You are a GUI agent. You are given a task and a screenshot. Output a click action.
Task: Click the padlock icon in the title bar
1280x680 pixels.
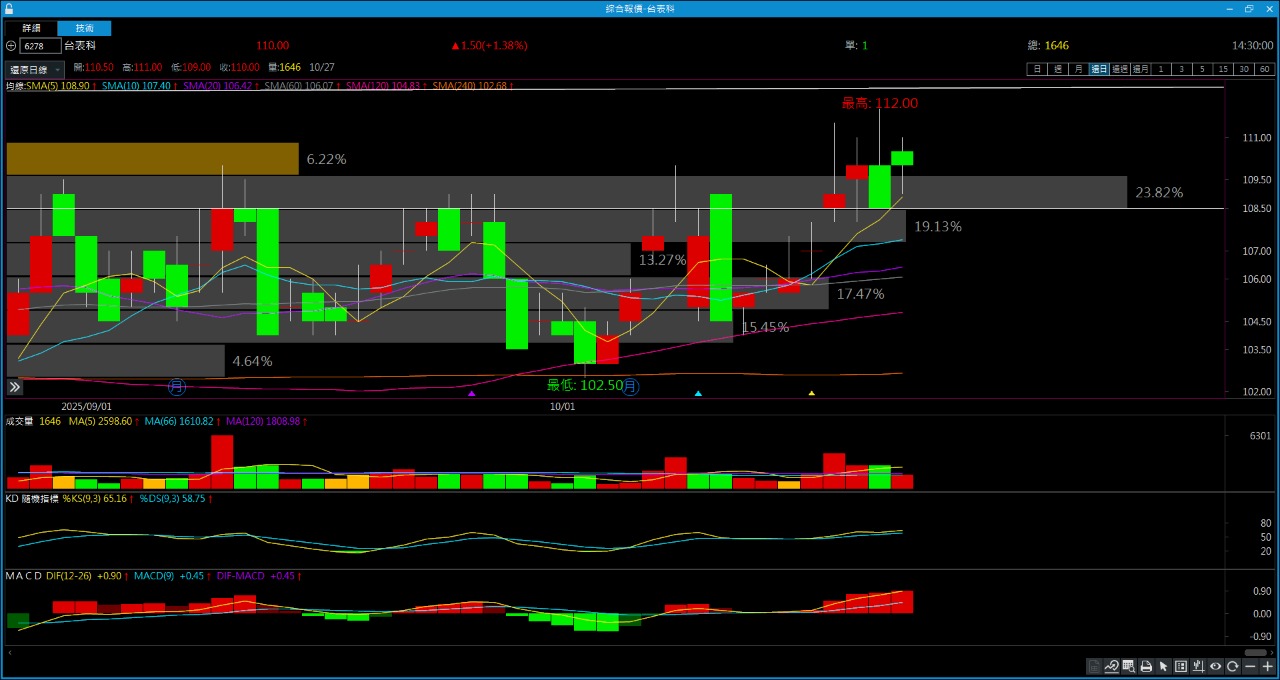[x=8, y=8]
